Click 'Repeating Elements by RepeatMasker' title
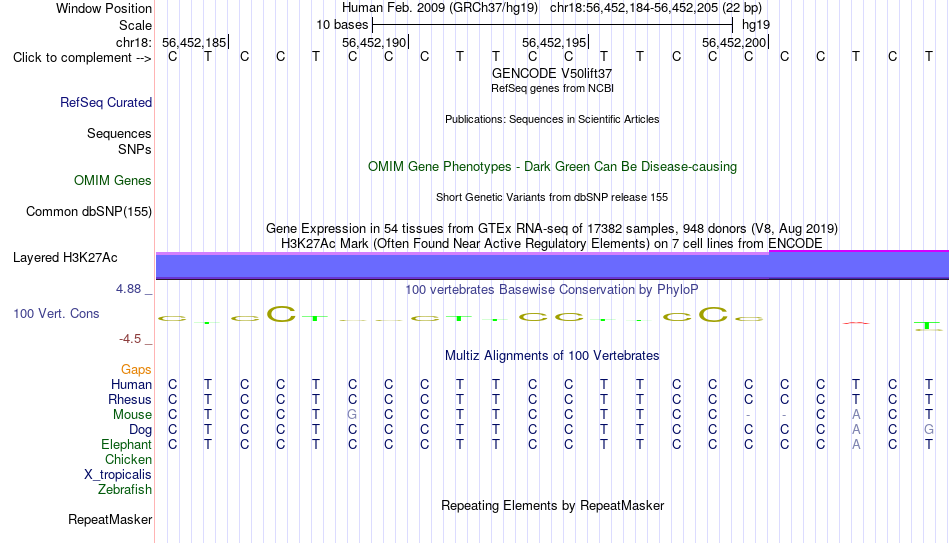Viewport: 950px width, 543px height. [x=552, y=505]
